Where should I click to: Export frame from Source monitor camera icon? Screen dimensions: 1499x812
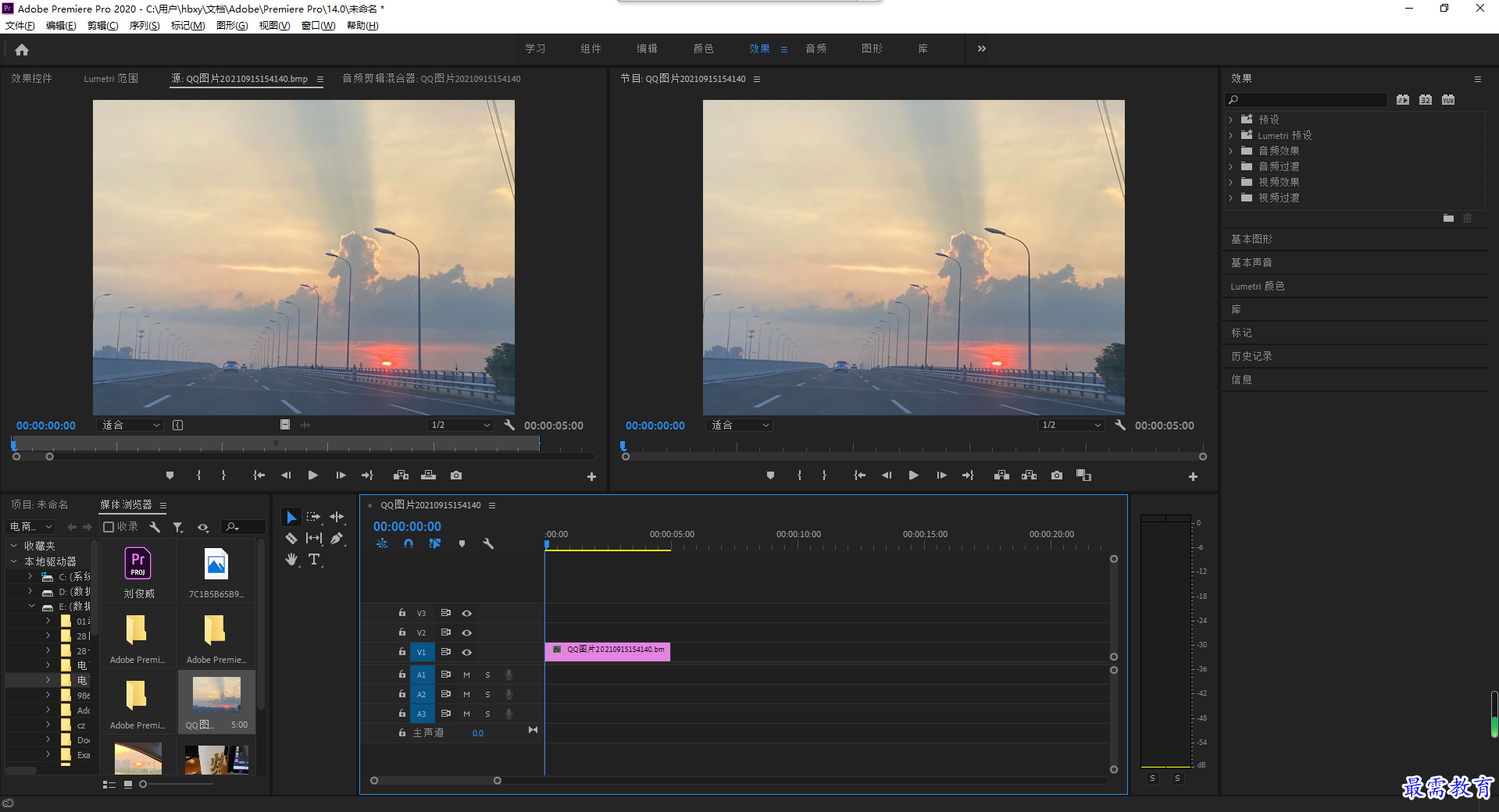tap(456, 475)
